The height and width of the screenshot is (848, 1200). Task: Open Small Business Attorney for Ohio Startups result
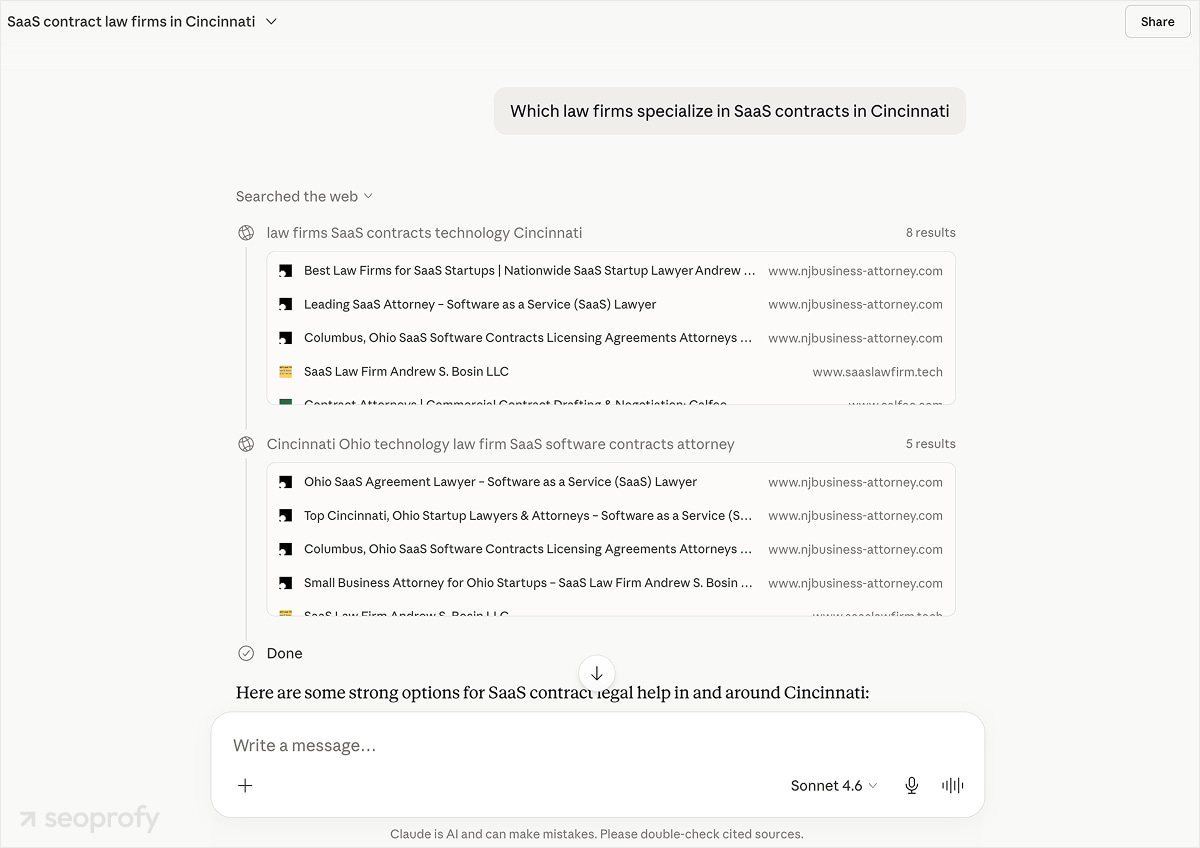[611, 583]
